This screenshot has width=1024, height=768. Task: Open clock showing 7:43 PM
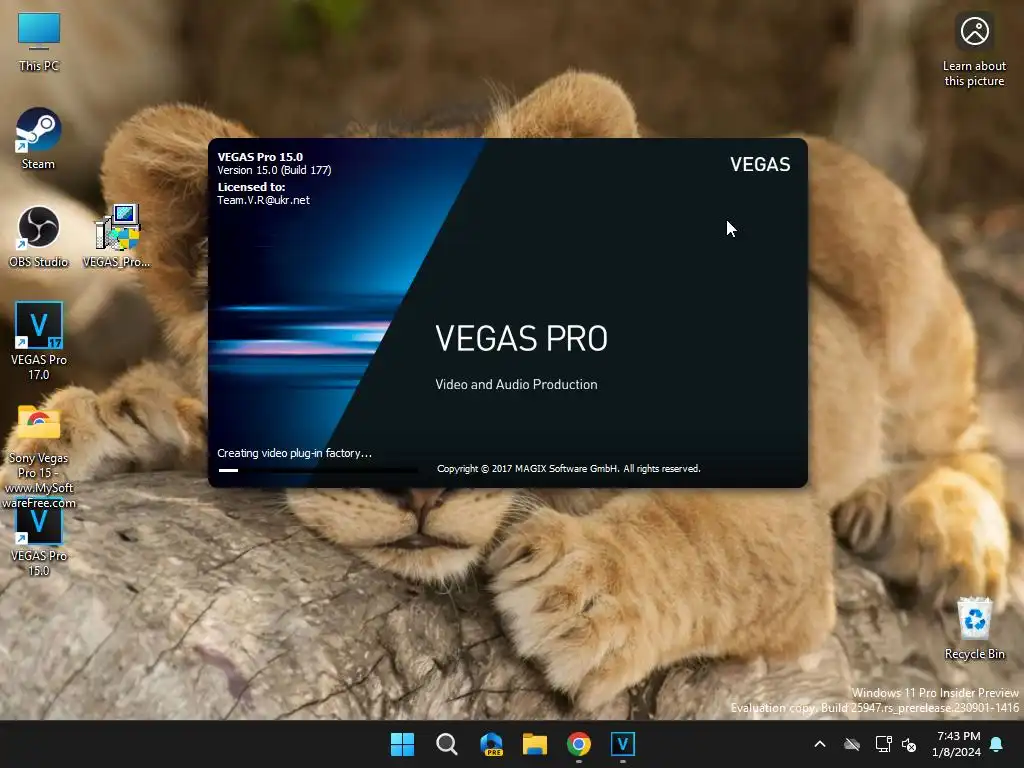coord(957,744)
